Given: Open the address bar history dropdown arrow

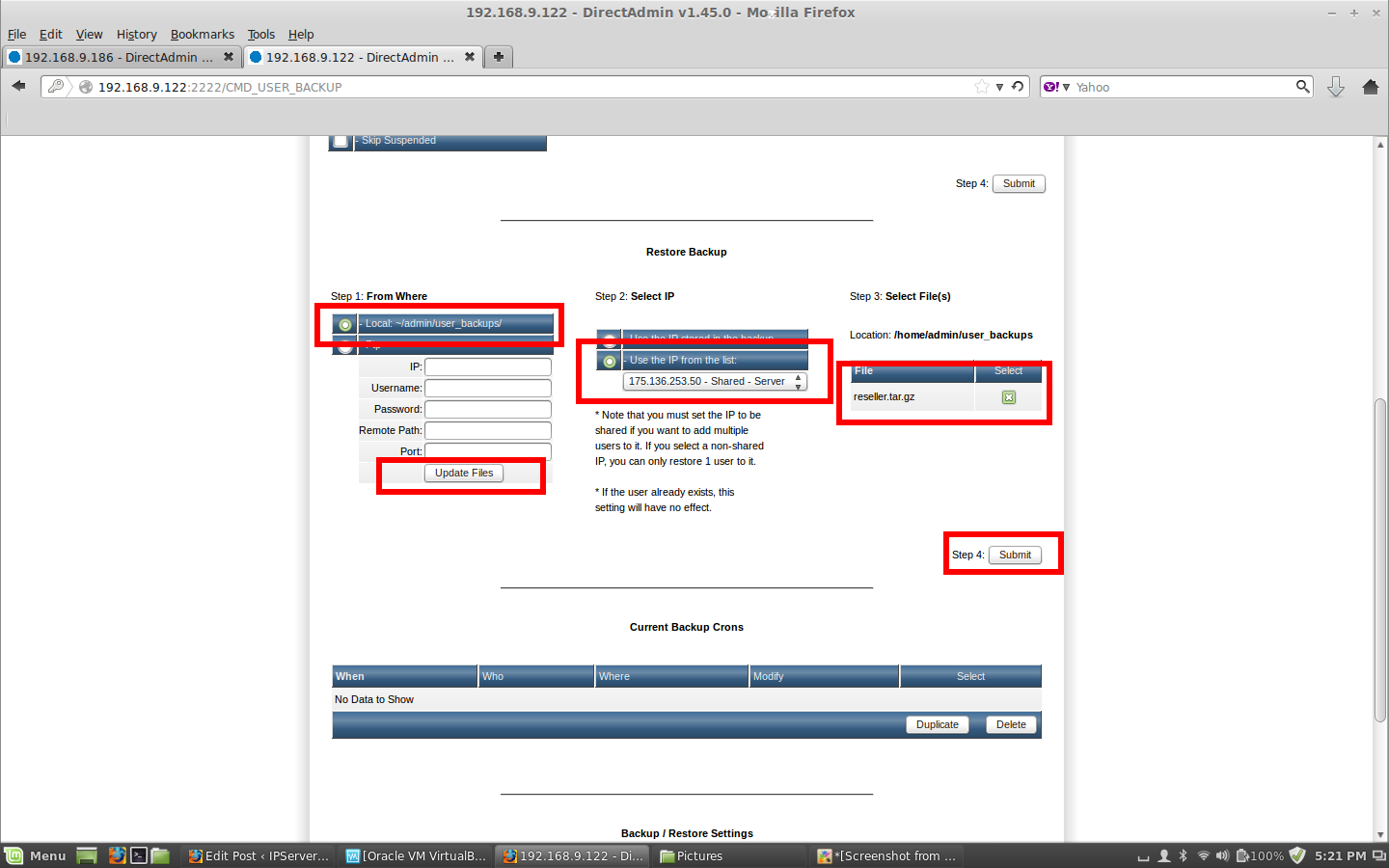Looking at the screenshot, I should click(x=999, y=87).
